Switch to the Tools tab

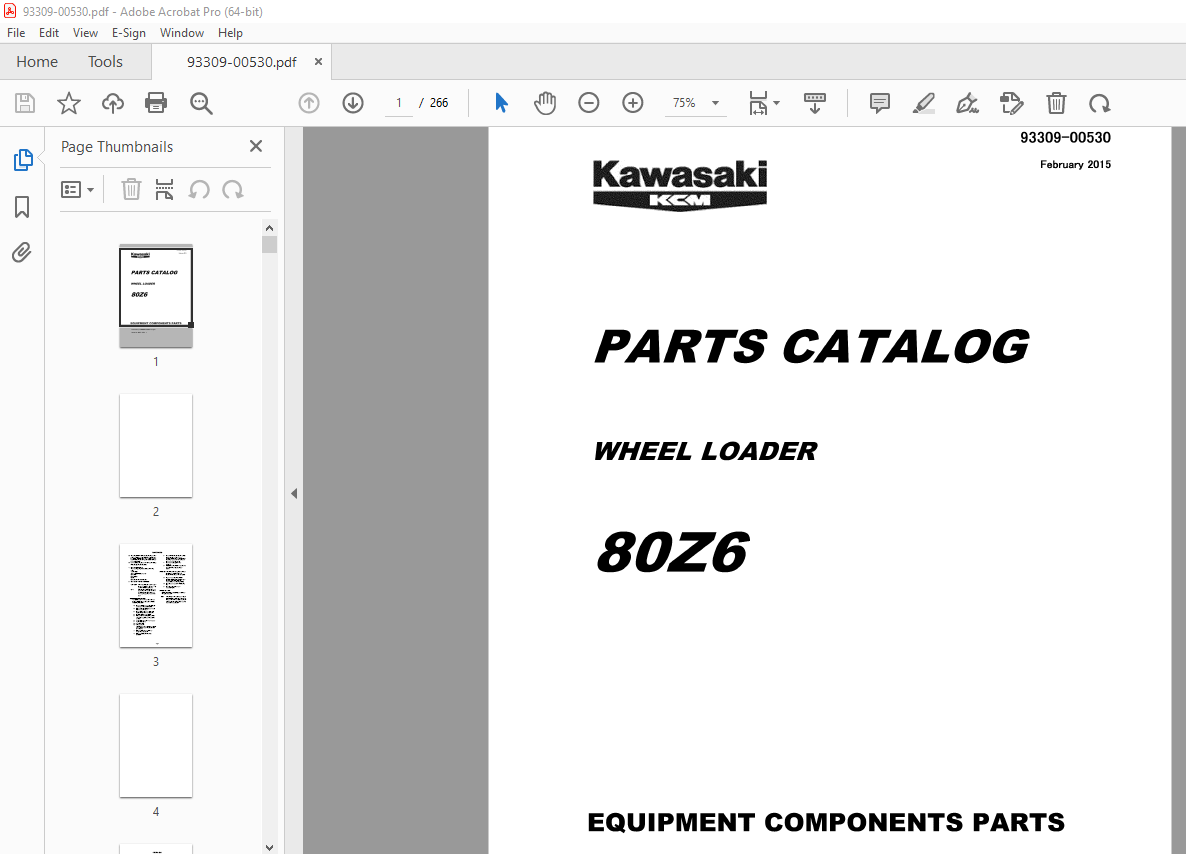tap(105, 61)
